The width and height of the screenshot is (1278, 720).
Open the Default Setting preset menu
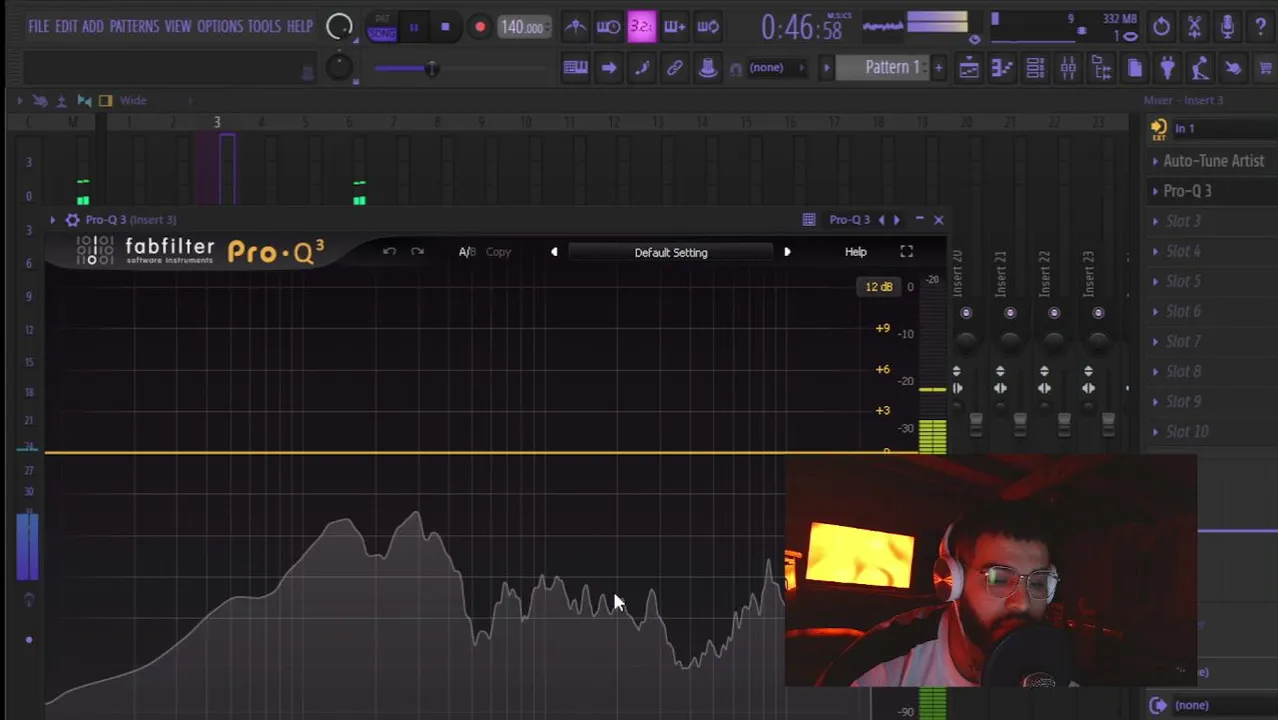pyautogui.click(x=671, y=252)
